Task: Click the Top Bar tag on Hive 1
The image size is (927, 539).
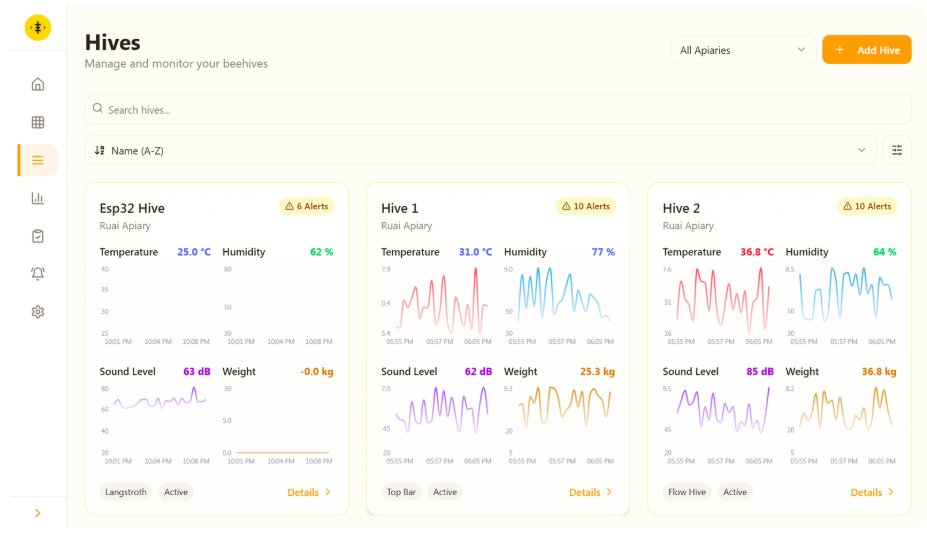Action: (x=401, y=492)
